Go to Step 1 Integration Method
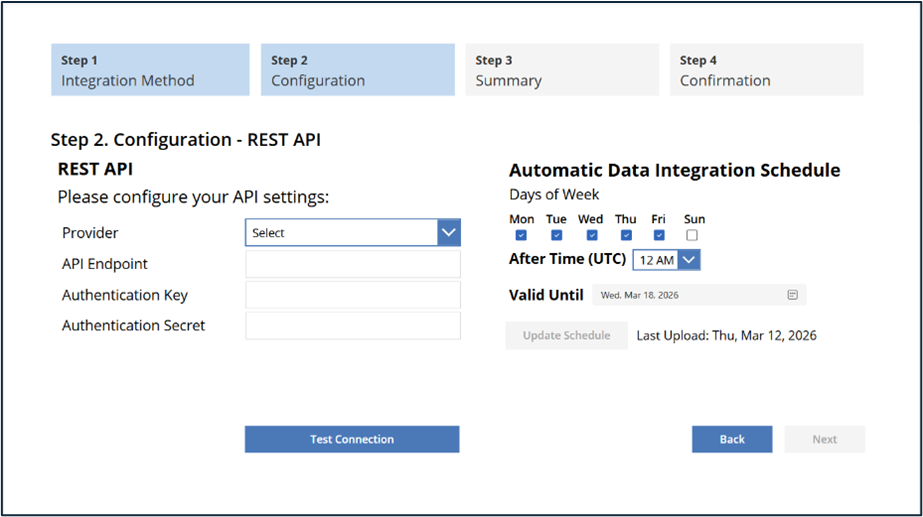Screen dimensions: 923x517 tap(150, 70)
